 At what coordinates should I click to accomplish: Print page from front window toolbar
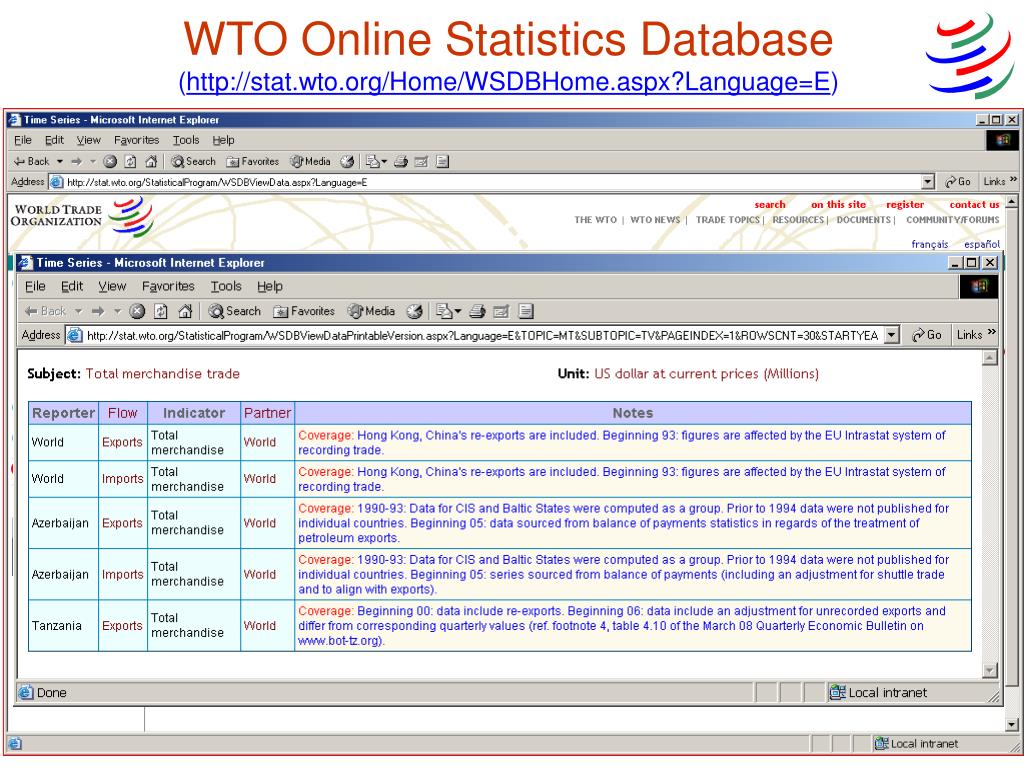click(477, 312)
